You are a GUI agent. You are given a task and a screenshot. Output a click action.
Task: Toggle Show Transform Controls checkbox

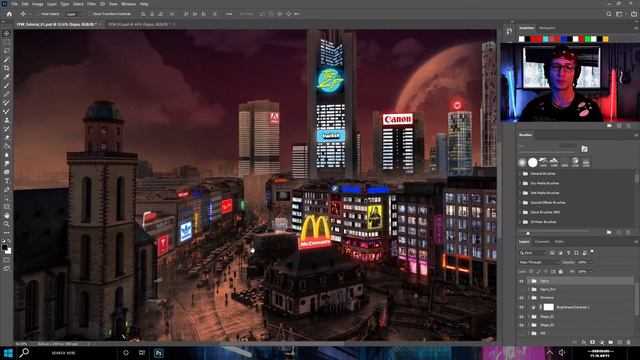[x=90, y=14]
